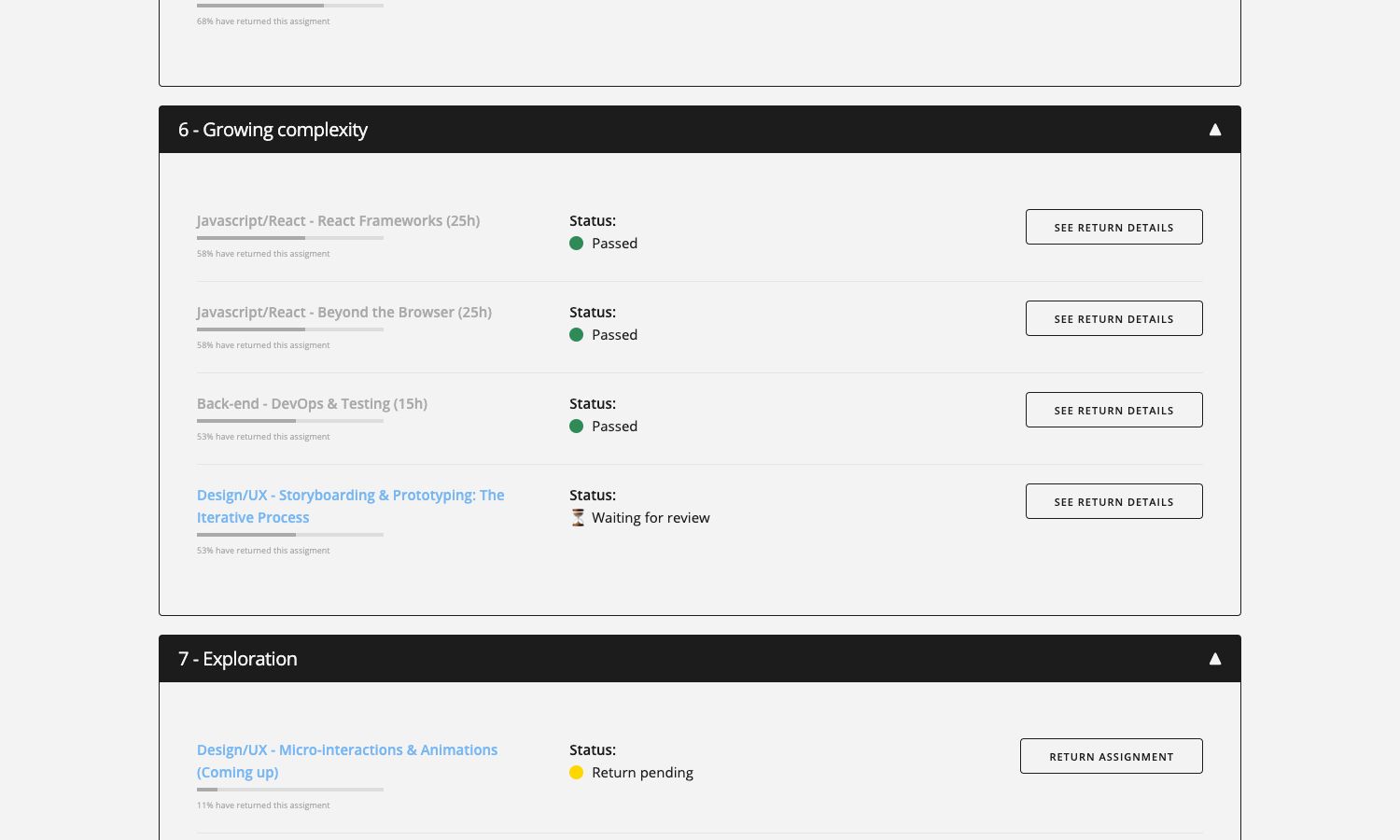Viewport: 1400px width, 840px height.
Task: Click the React Frameworks return progress bar
Action: coord(289,238)
